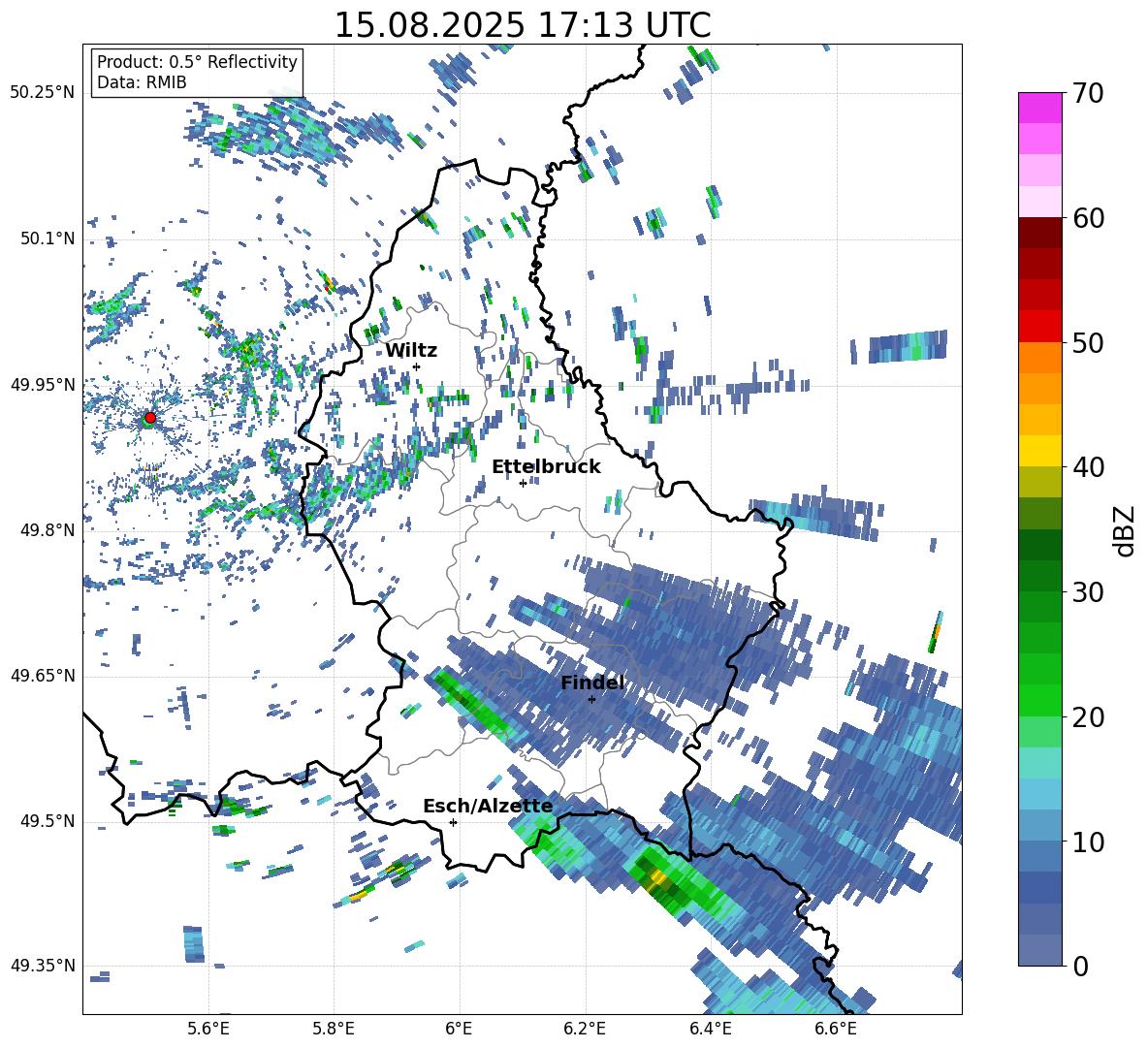Click the Esch/Alzette station cross marker
1148x1048 pixels.
pyautogui.click(x=453, y=822)
